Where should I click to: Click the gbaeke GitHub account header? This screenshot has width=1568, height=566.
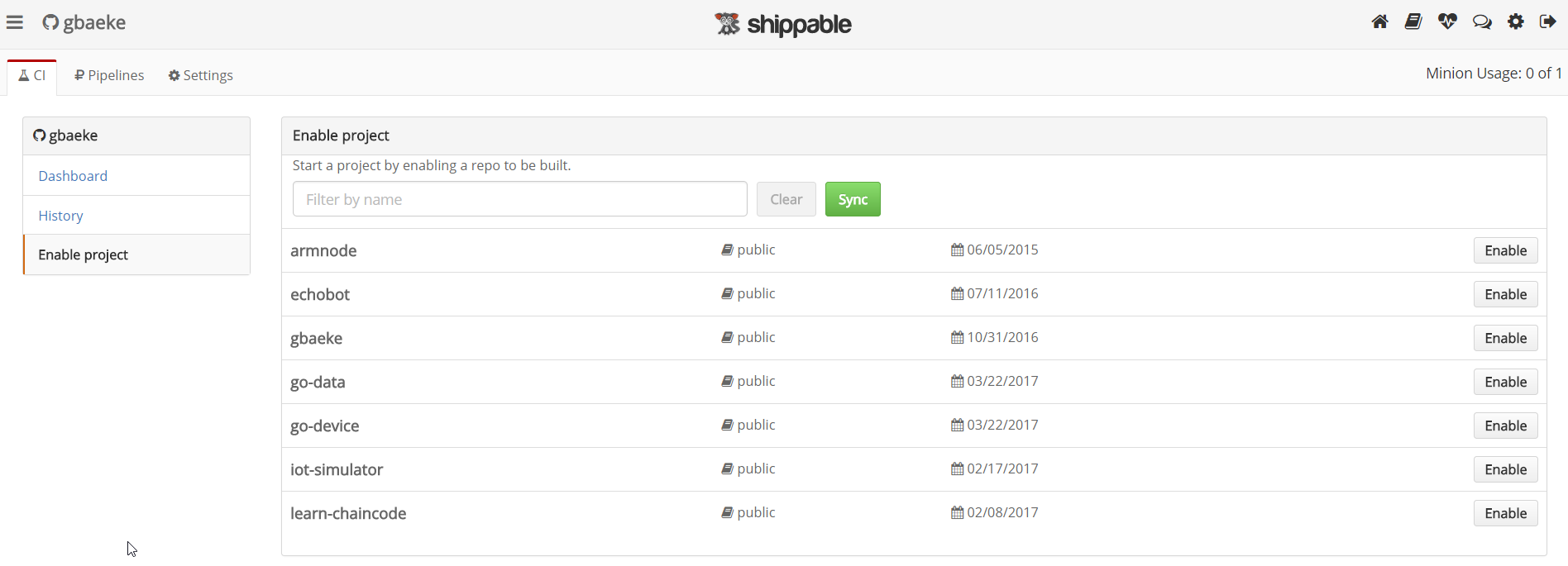point(84,22)
